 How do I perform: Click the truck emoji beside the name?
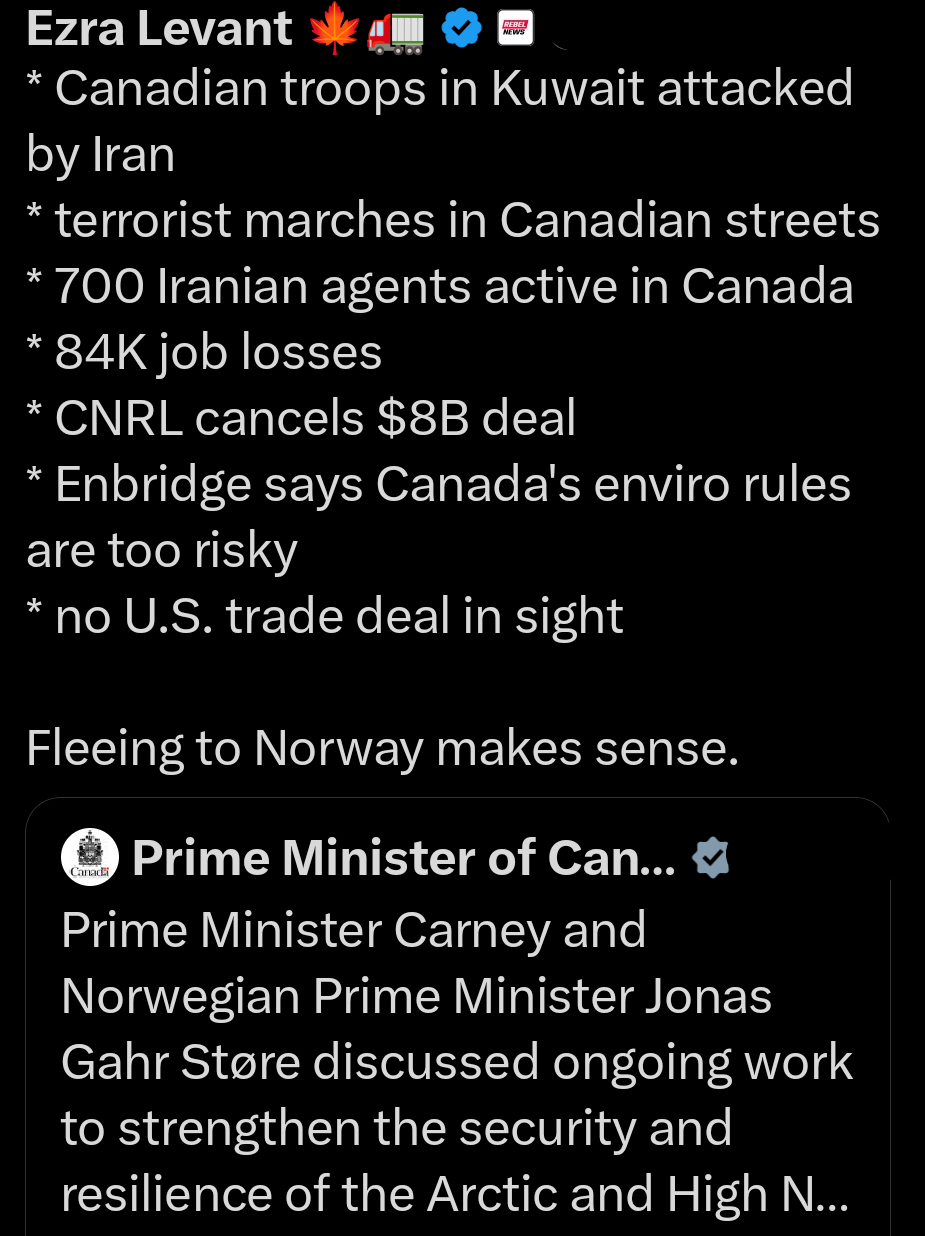tap(396, 31)
